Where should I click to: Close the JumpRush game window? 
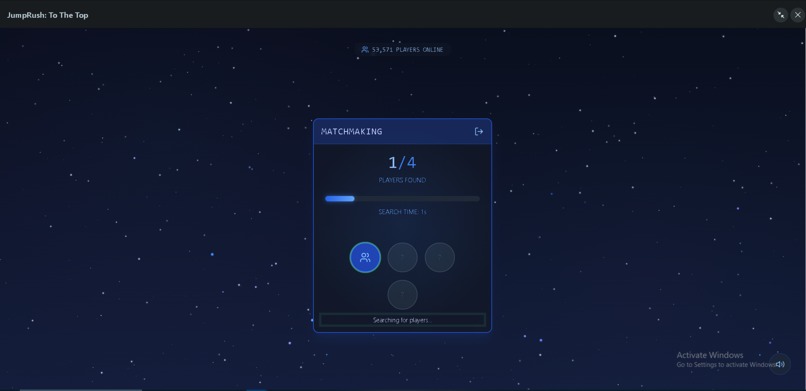click(x=797, y=15)
